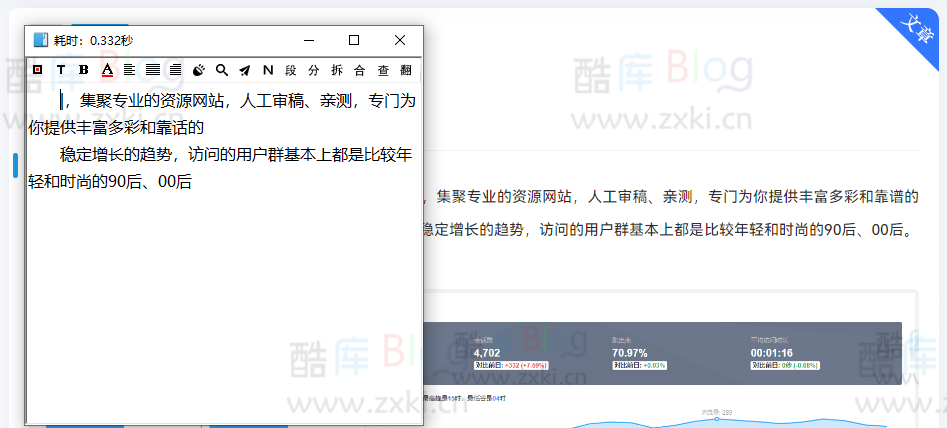Click the 拆 toolbar button
This screenshot has width=947, height=428.
336,70
